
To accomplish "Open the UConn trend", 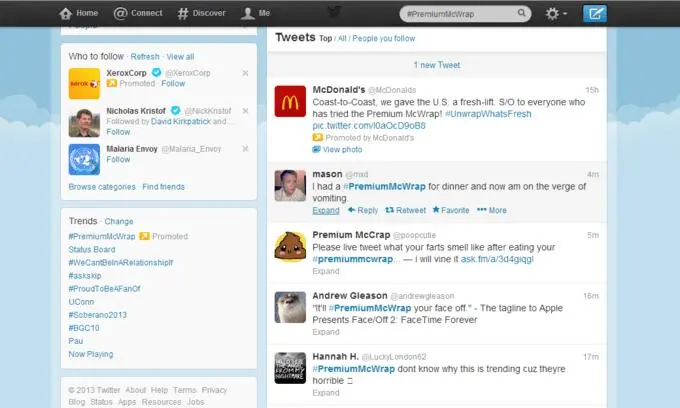I will tap(81, 302).
